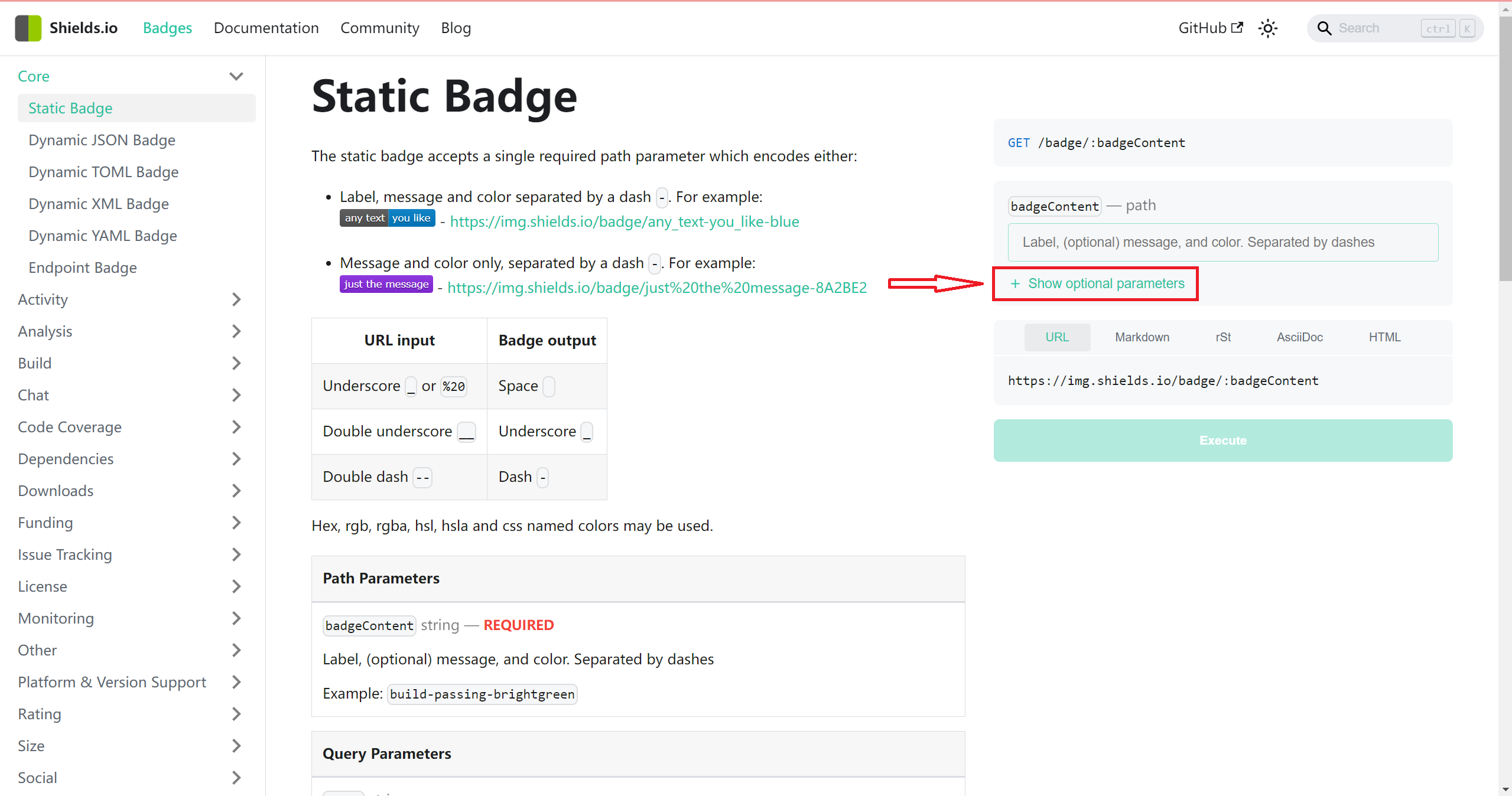The height and width of the screenshot is (796, 1512).
Task: Open Dynamic YAML Badge page
Action: coord(103,236)
